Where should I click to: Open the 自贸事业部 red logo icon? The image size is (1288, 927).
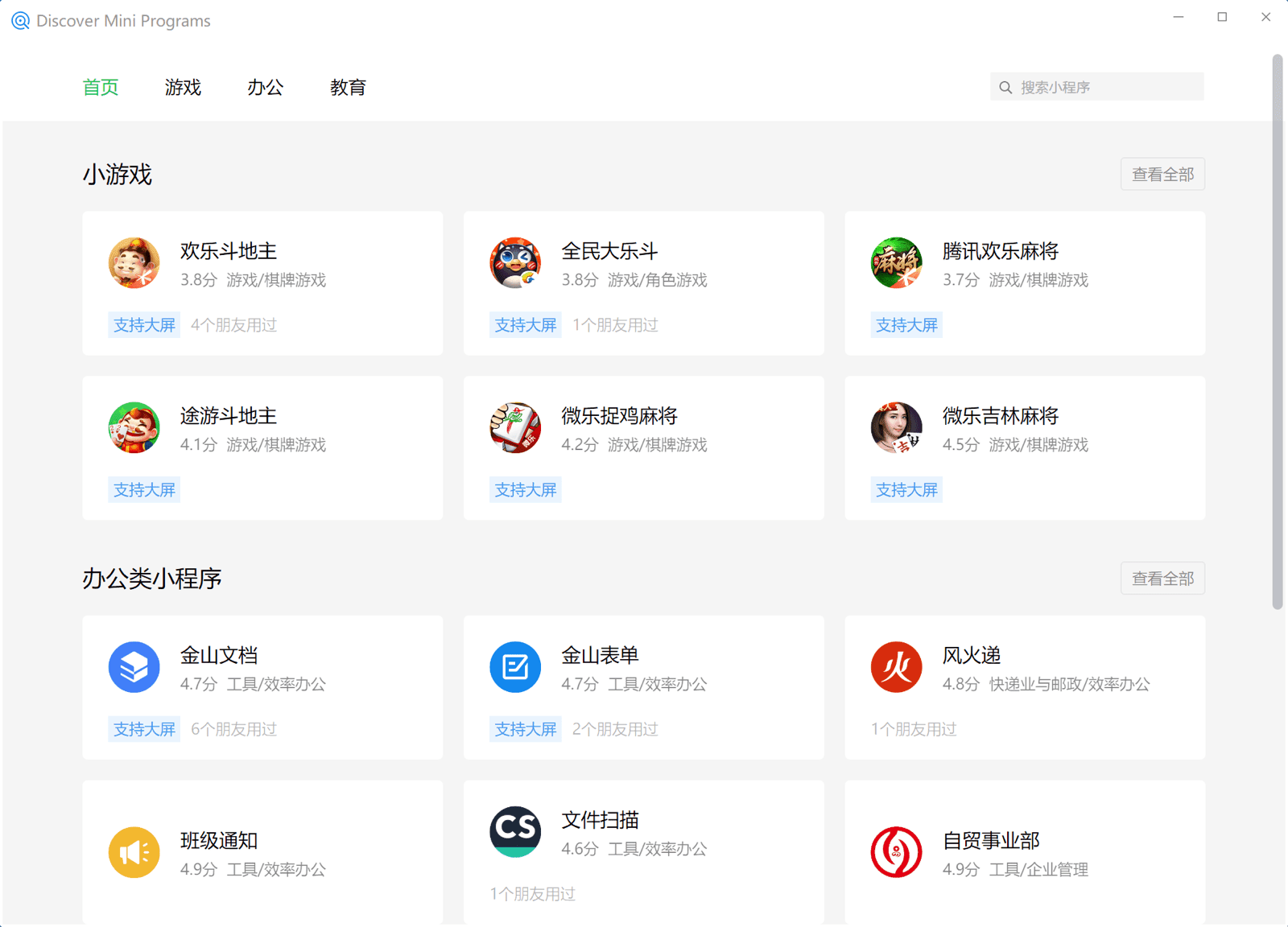[x=896, y=851]
